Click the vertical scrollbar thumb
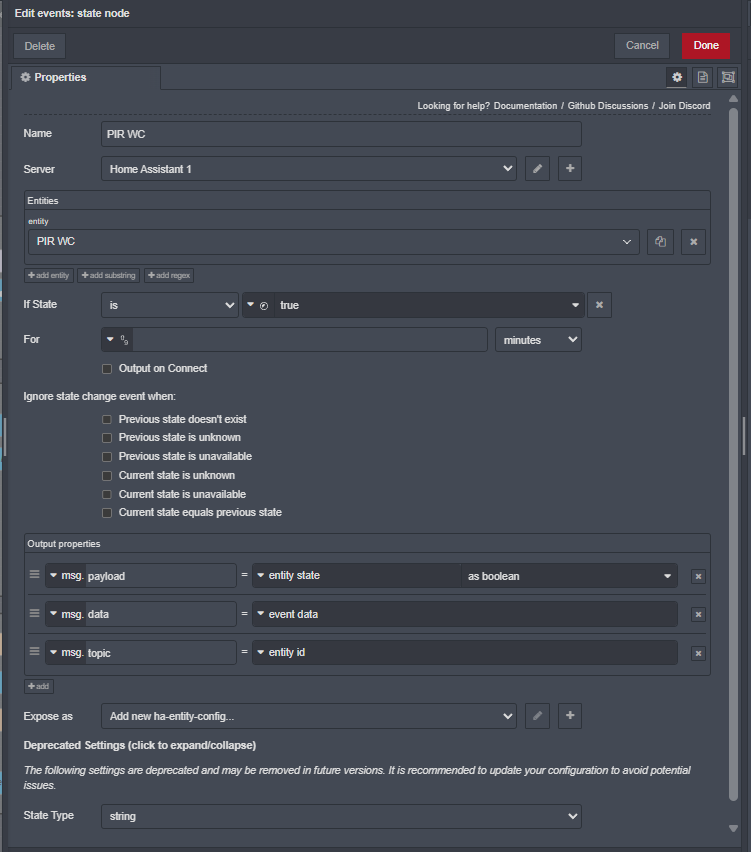Screen dimensions: 751x852 point(733,453)
